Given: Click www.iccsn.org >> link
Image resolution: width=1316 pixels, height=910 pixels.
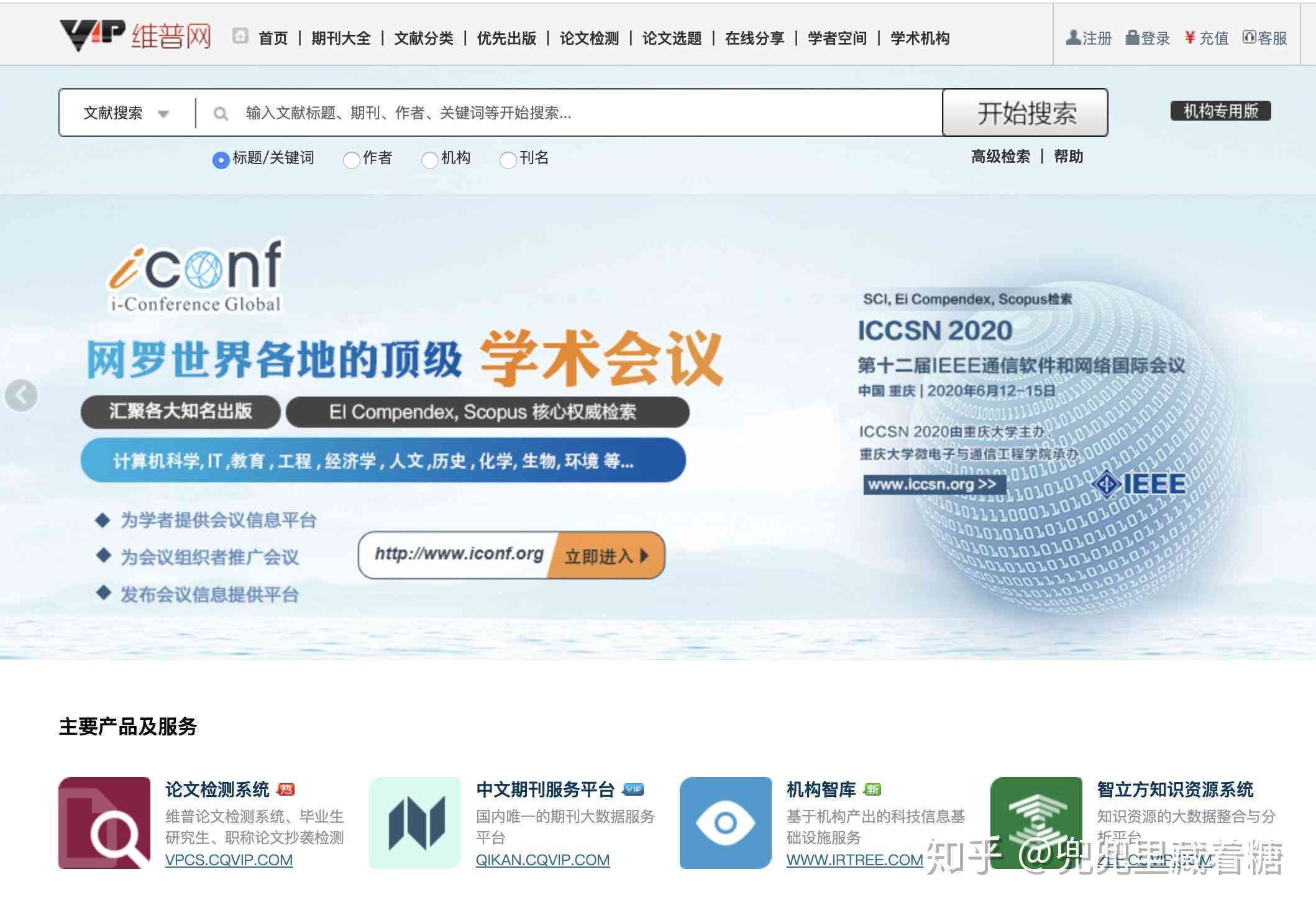Looking at the screenshot, I should coord(934,484).
